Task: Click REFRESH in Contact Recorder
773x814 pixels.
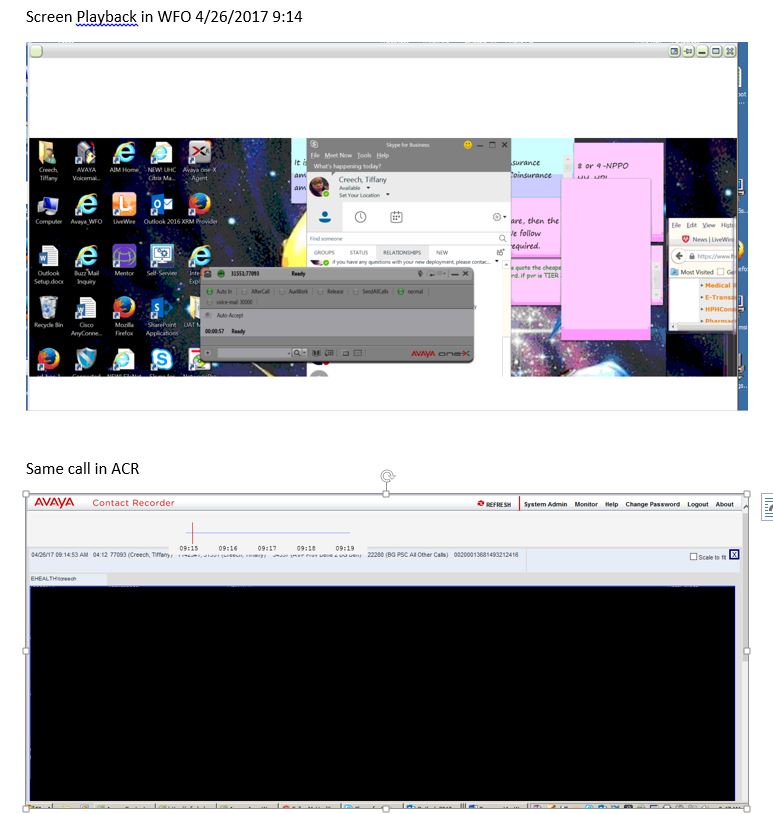Action: click(x=494, y=504)
